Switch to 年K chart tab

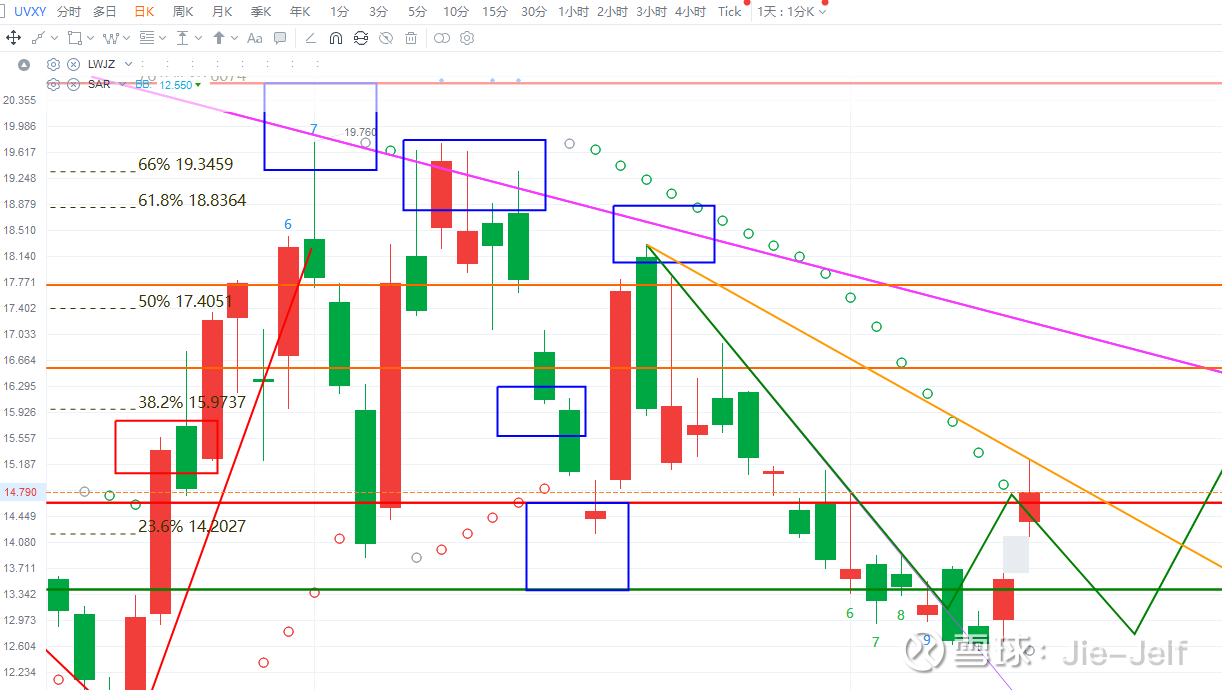(300, 12)
